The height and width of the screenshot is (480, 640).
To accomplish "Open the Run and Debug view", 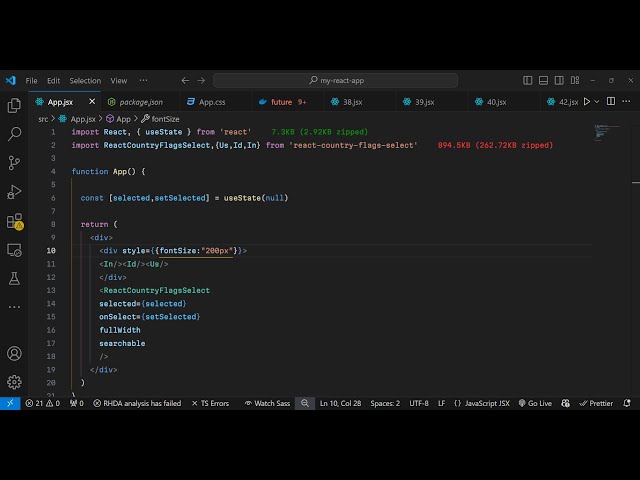I will (14, 191).
